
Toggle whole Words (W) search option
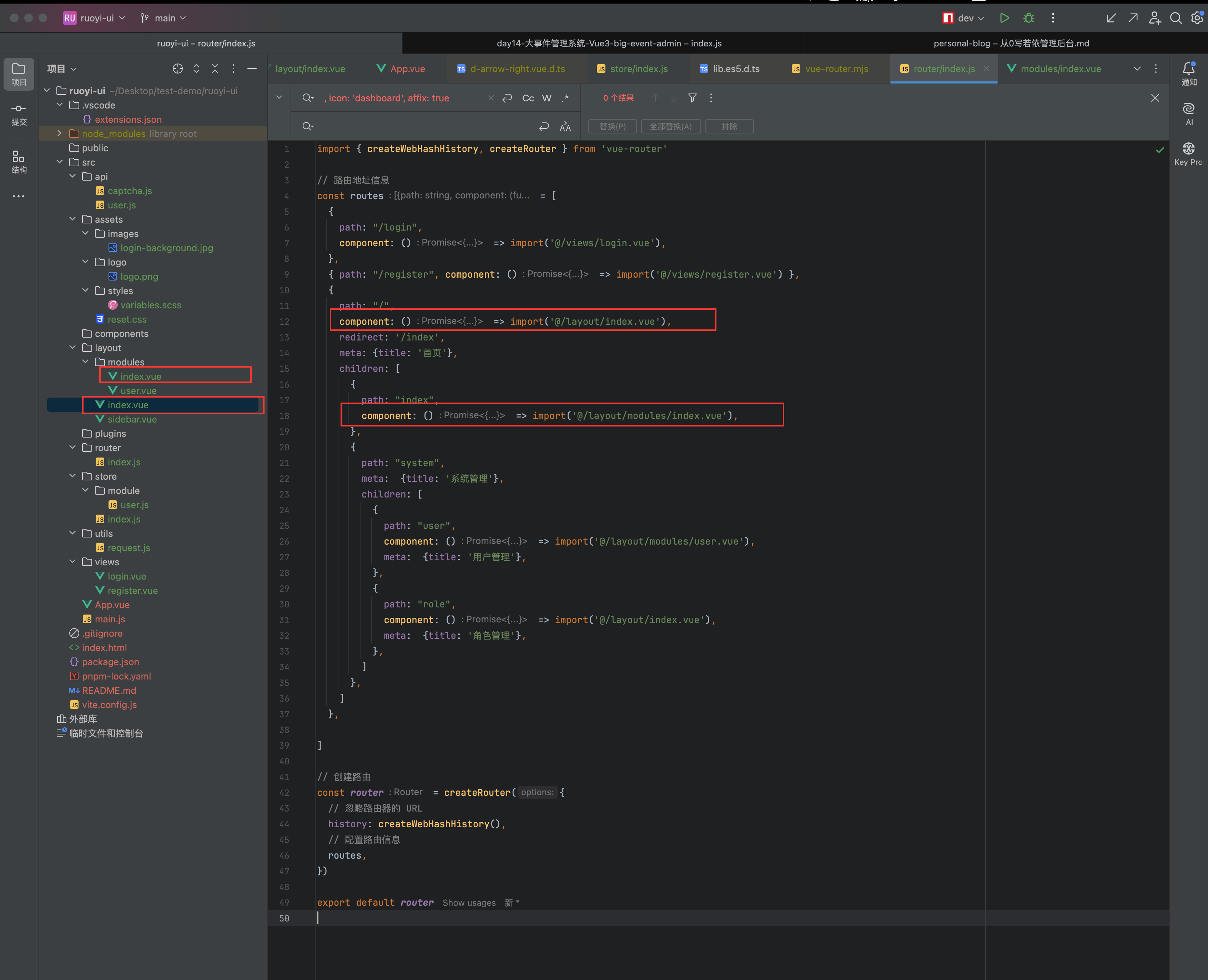click(547, 98)
